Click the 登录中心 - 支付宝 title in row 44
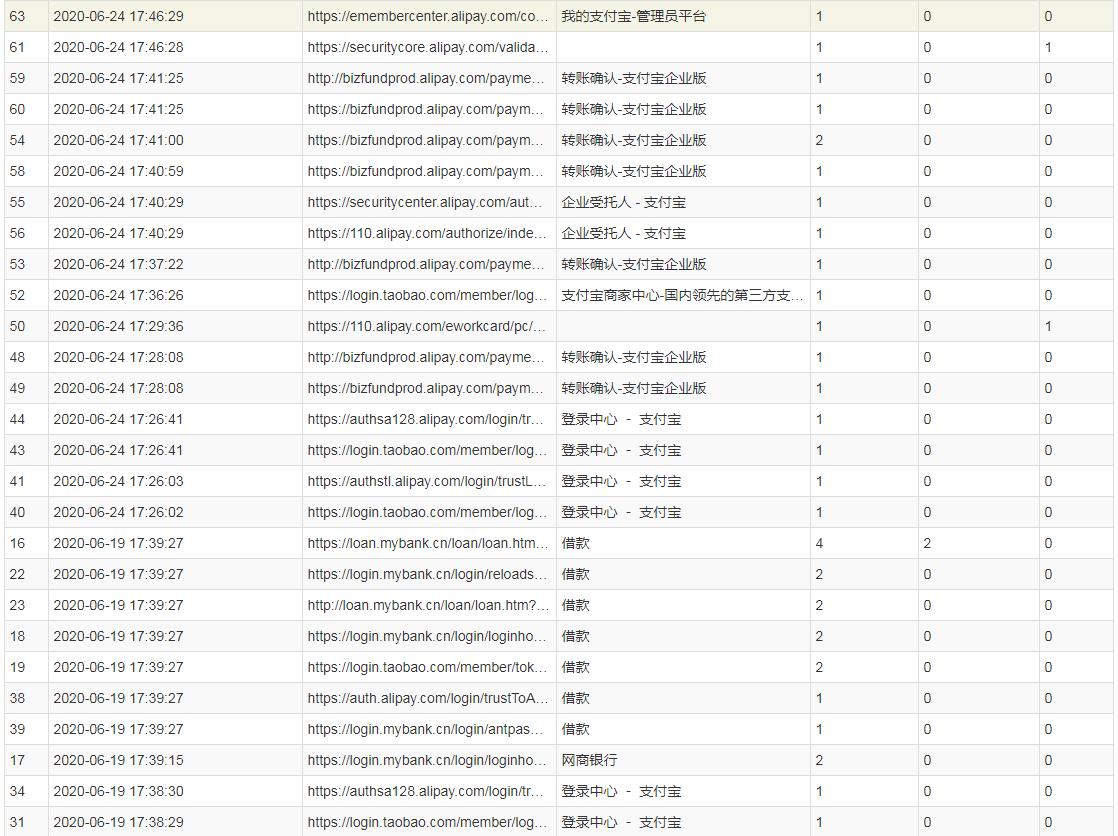 pos(620,419)
